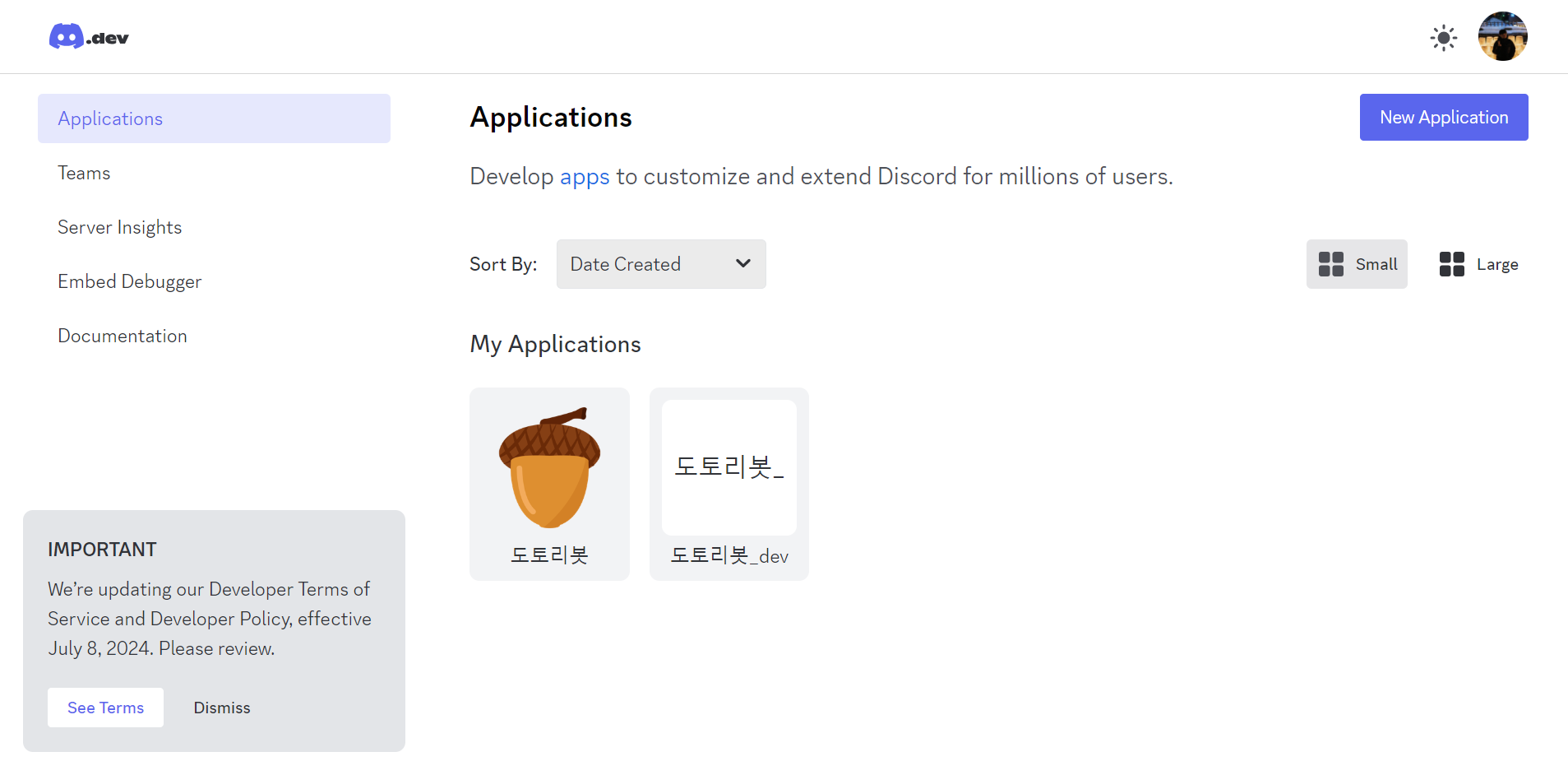Click the acorn icon of 도토리봇 app
The image size is (1568, 775).
point(549,468)
